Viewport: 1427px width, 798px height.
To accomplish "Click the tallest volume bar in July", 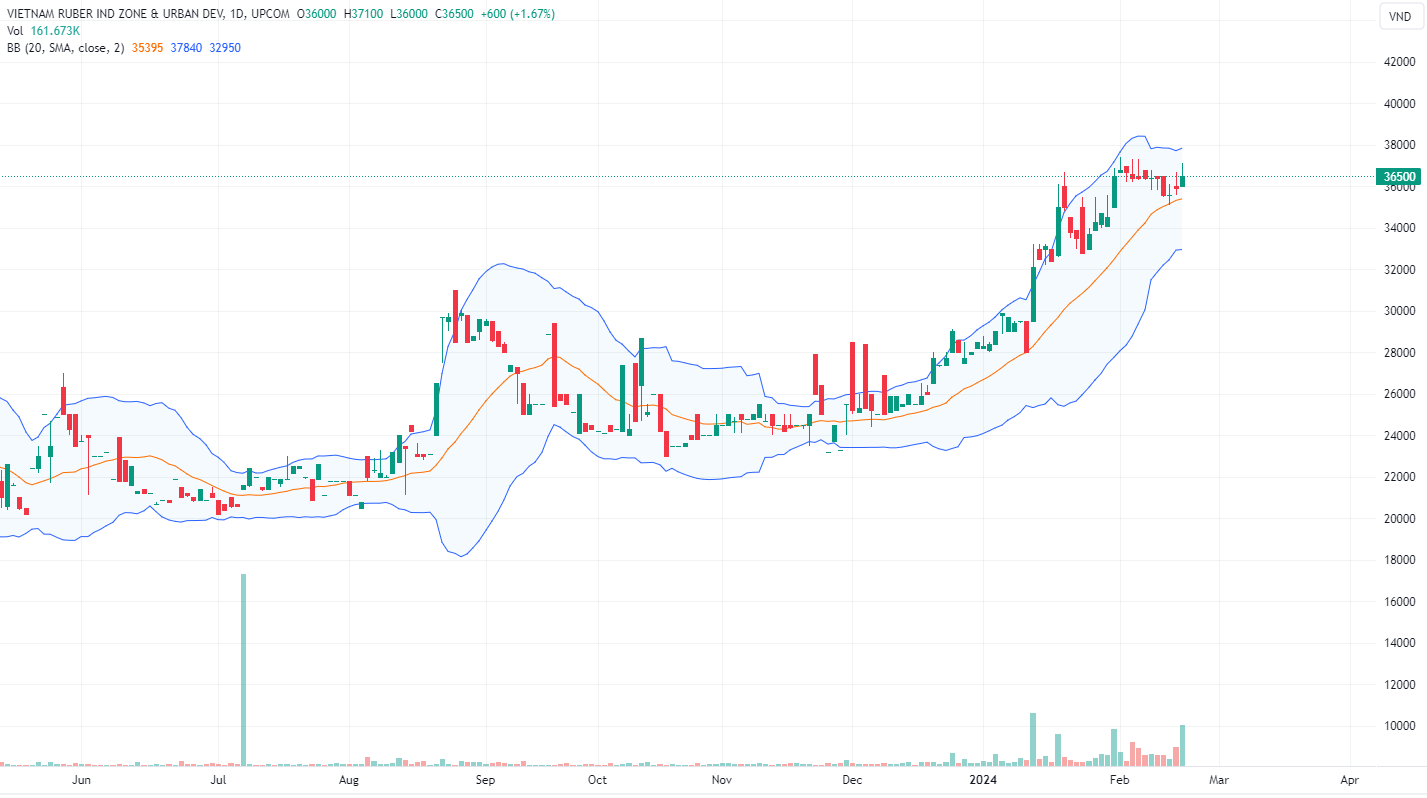I will [x=243, y=670].
